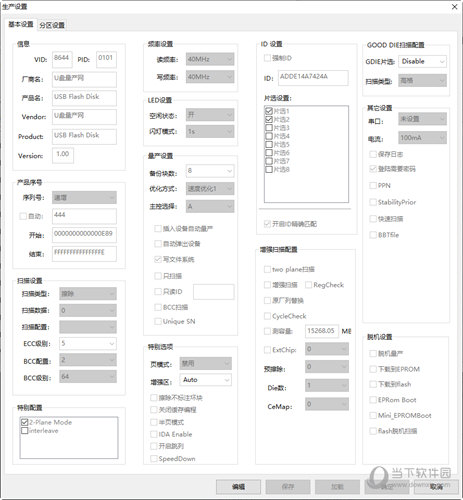Enable the Unique SN checkbox
463x500 pixels.
(x=158, y=321)
